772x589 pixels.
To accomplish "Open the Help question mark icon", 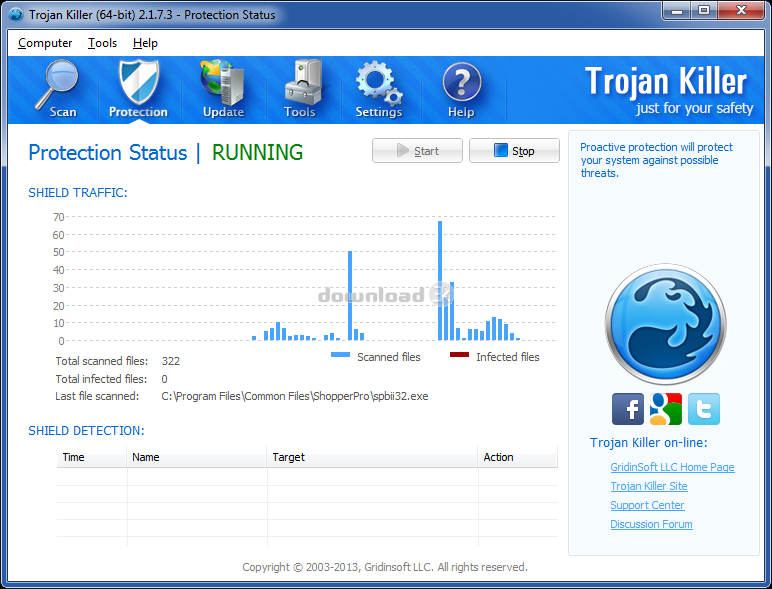I will (461, 89).
